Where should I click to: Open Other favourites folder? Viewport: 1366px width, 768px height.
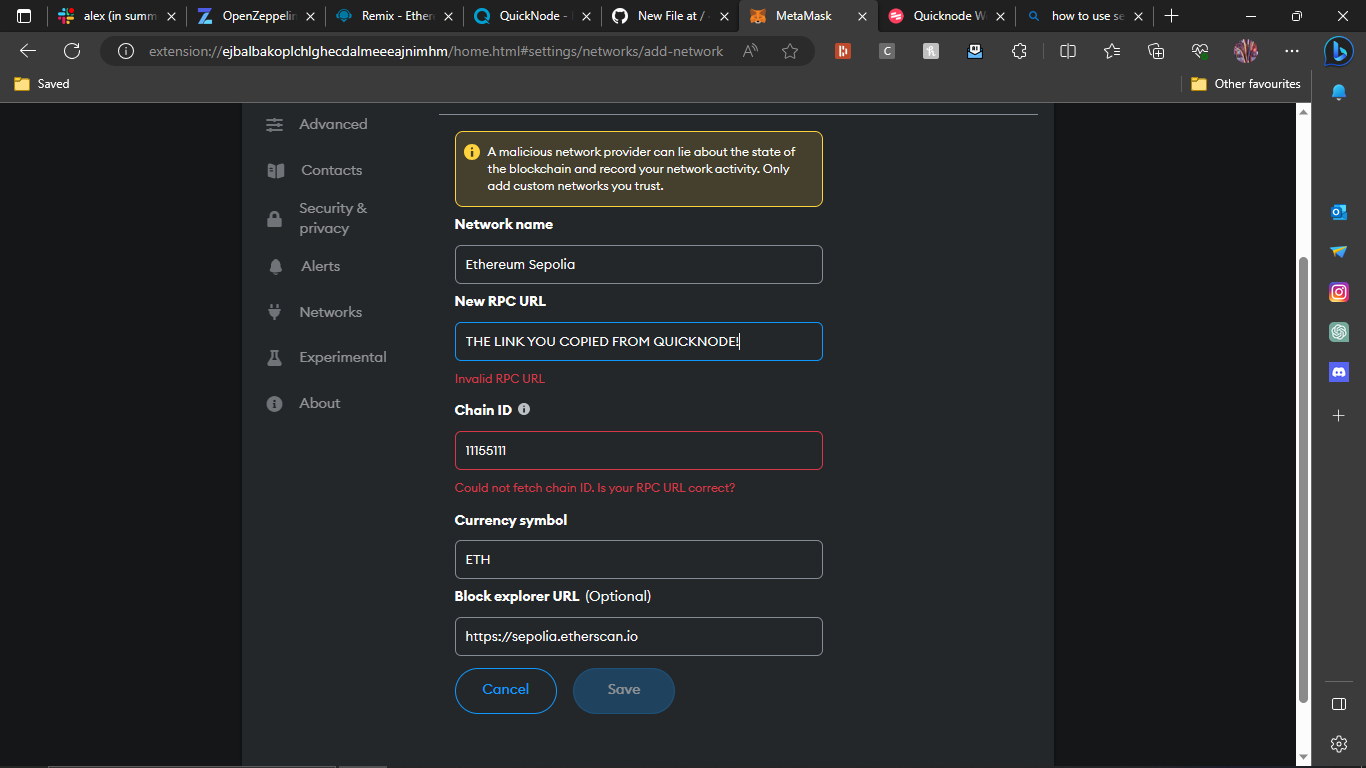(x=1246, y=84)
